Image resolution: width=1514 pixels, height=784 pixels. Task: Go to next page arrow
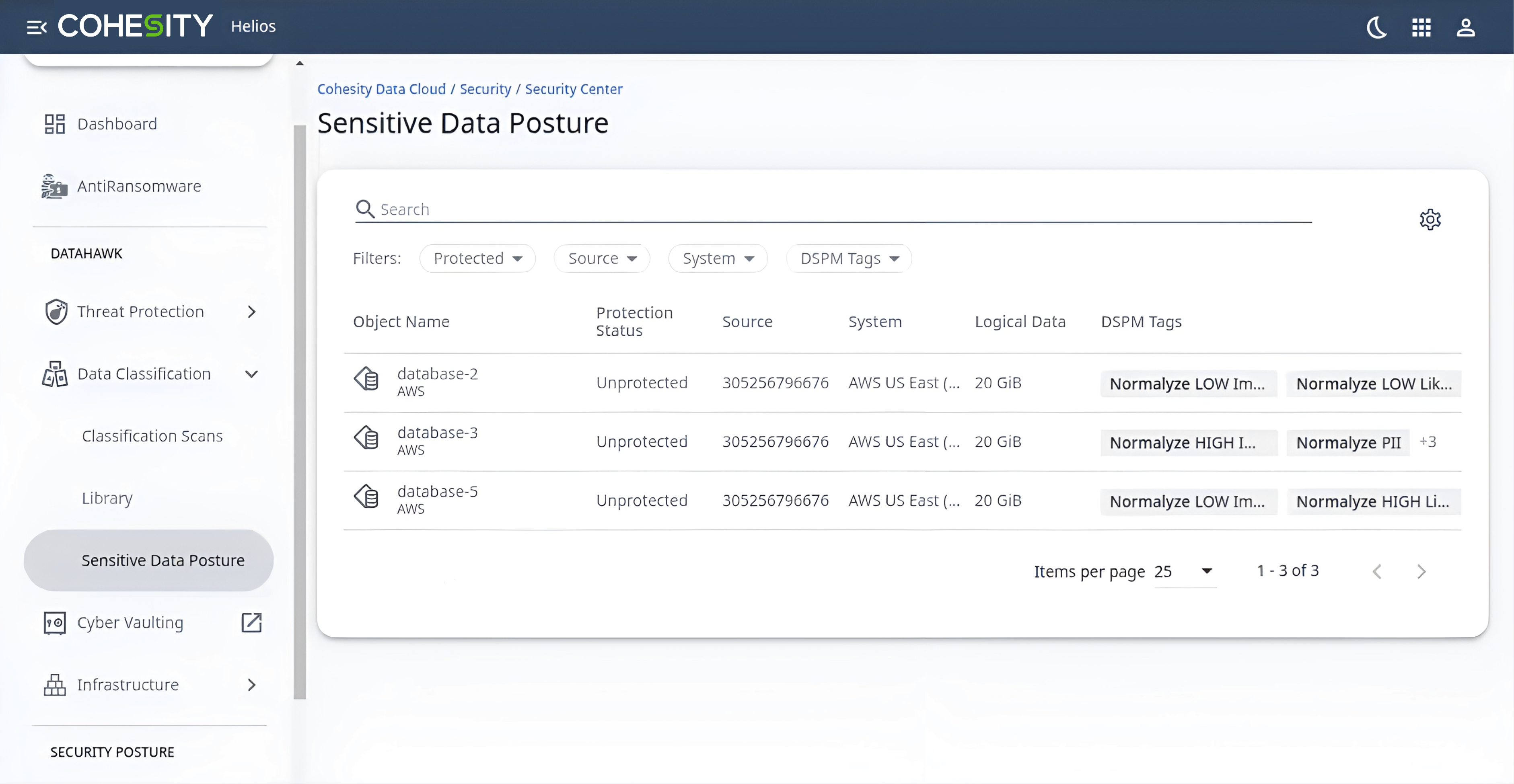click(x=1421, y=571)
